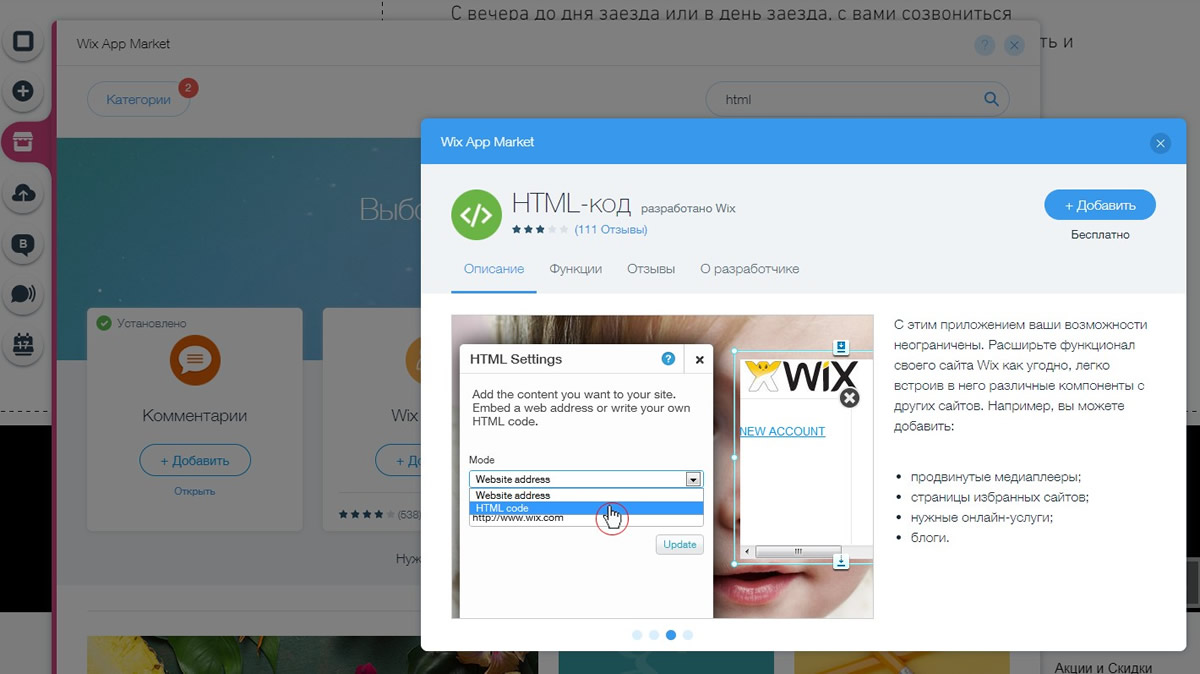This screenshot has width=1200, height=674.
Task: Open the Комментарии app via Открыть link
Action: click(194, 491)
